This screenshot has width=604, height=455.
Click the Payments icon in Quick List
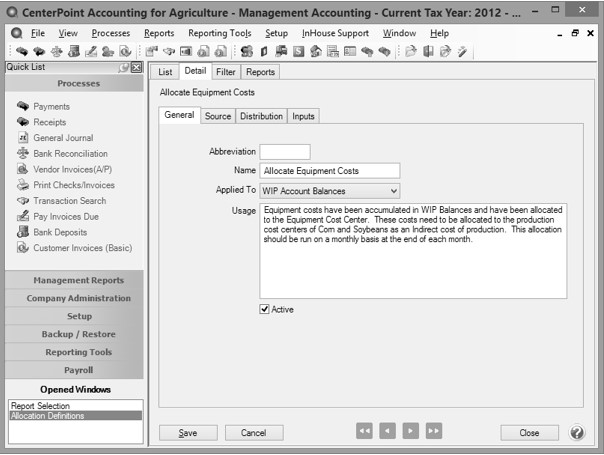click(x=23, y=106)
